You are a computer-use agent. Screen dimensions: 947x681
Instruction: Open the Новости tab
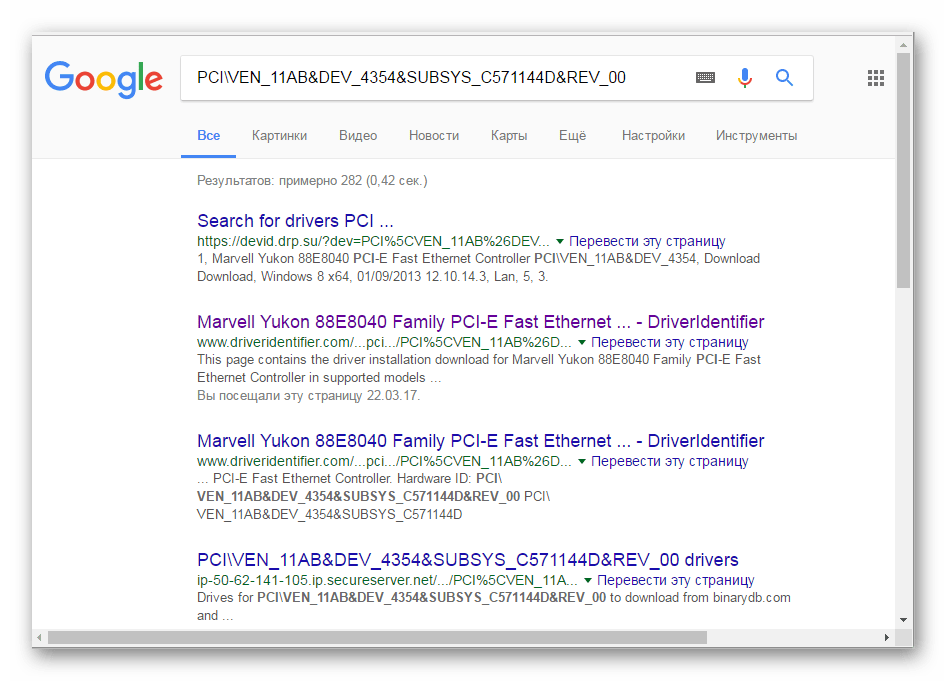434,135
